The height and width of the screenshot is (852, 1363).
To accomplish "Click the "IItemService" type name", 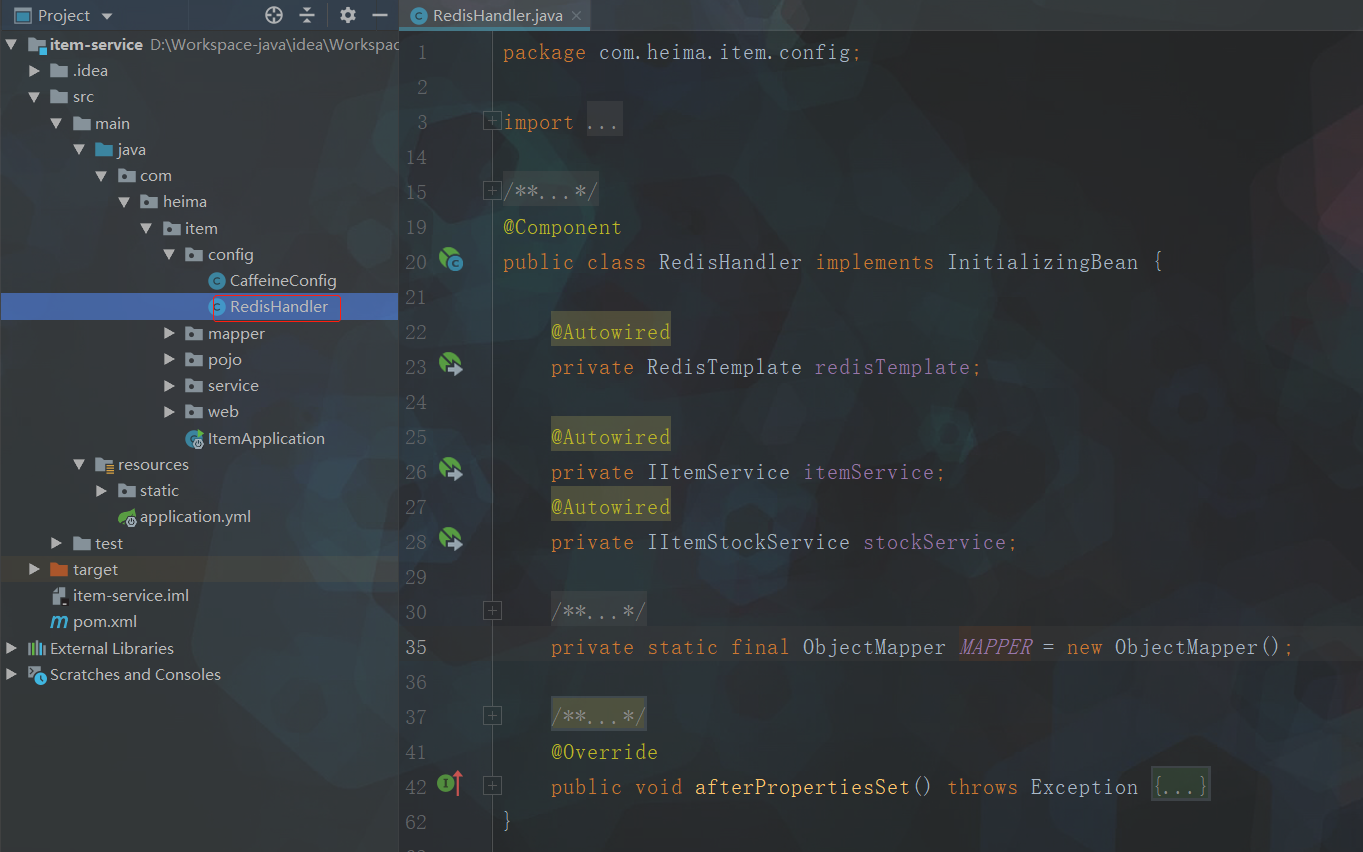I will [718, 472].
